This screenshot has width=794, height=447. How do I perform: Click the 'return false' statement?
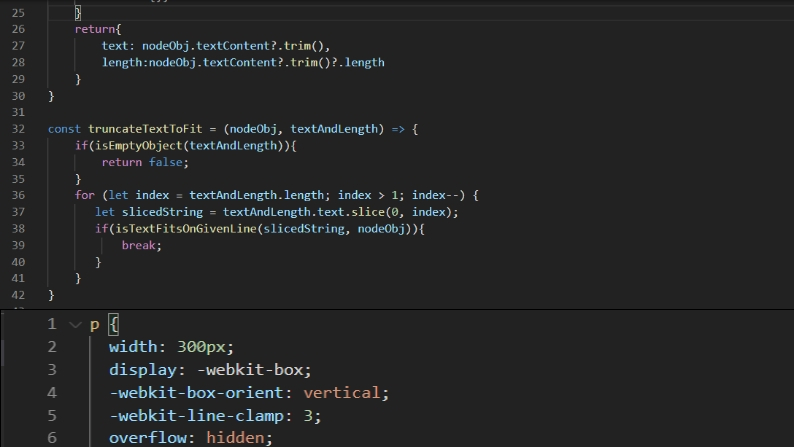tap(144, 162)
